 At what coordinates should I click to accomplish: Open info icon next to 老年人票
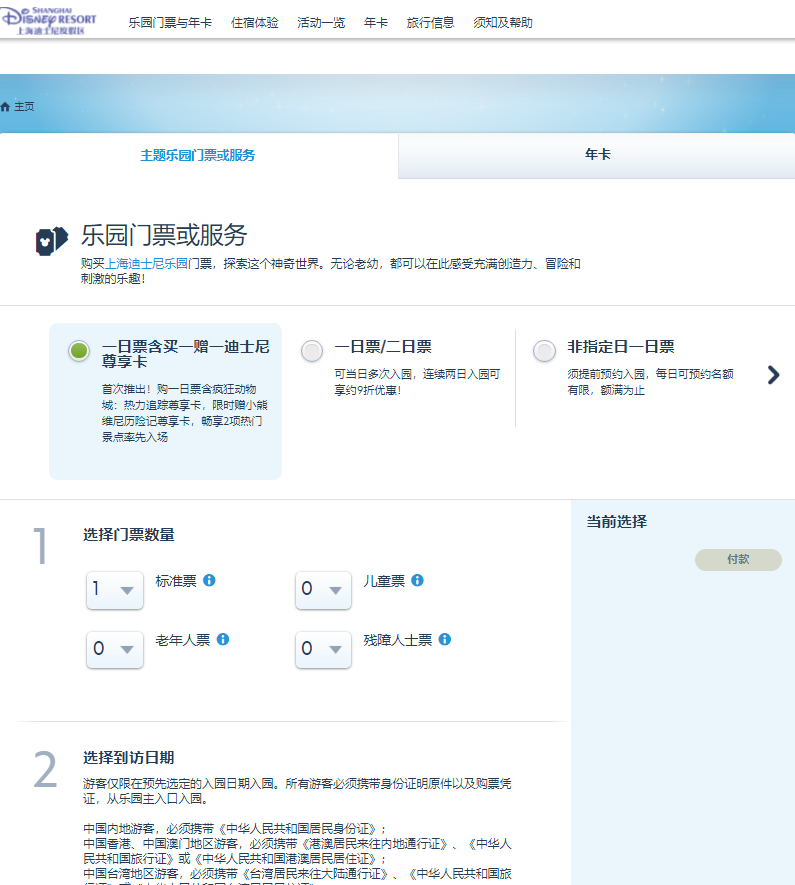pos(223,639)
